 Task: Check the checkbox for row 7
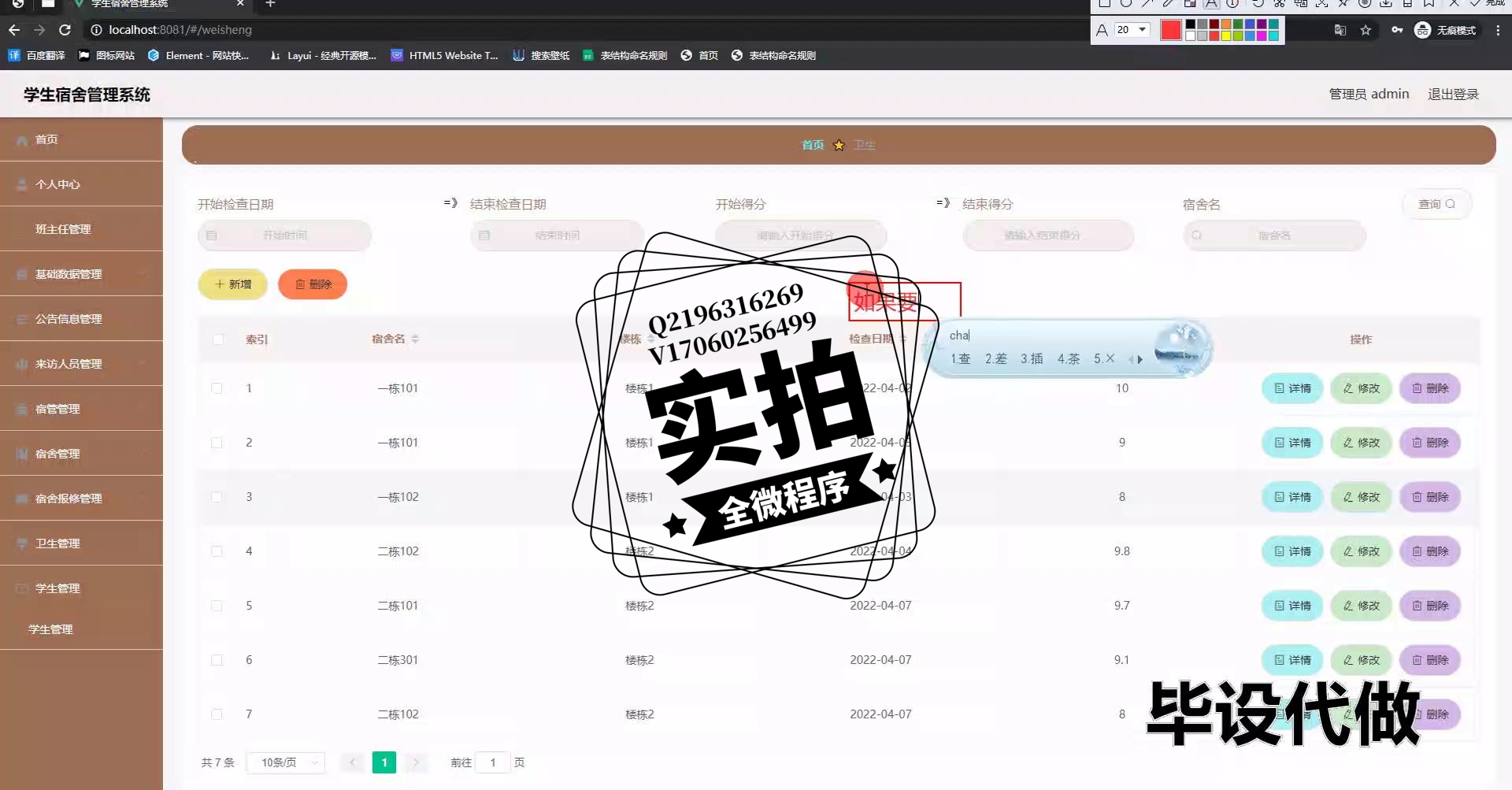tap(217, 714)
